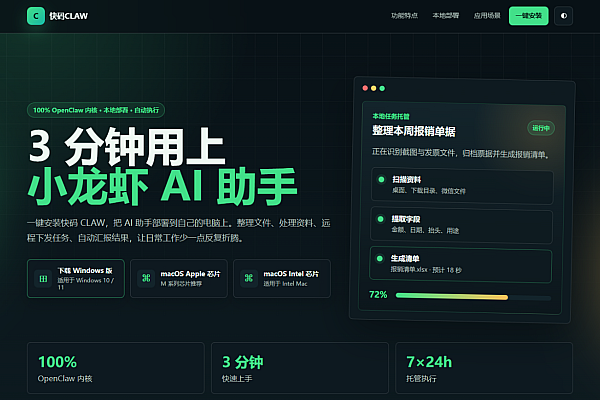The image size is (600, 400).
Task: Download the Windows version button
Action: (76, 278)
